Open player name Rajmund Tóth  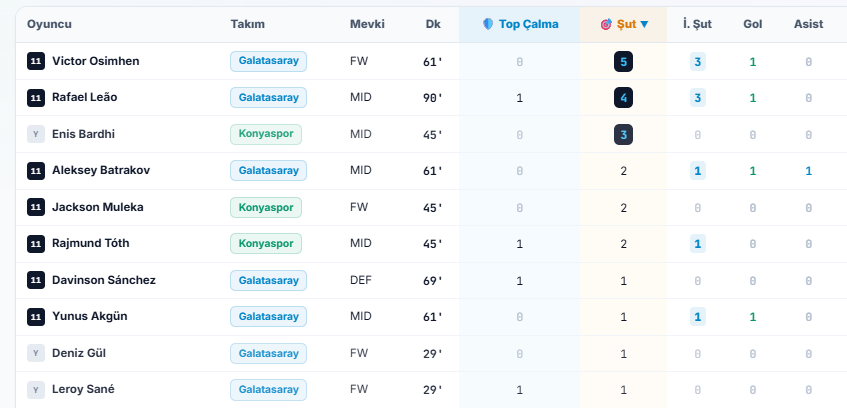[91, 243]
